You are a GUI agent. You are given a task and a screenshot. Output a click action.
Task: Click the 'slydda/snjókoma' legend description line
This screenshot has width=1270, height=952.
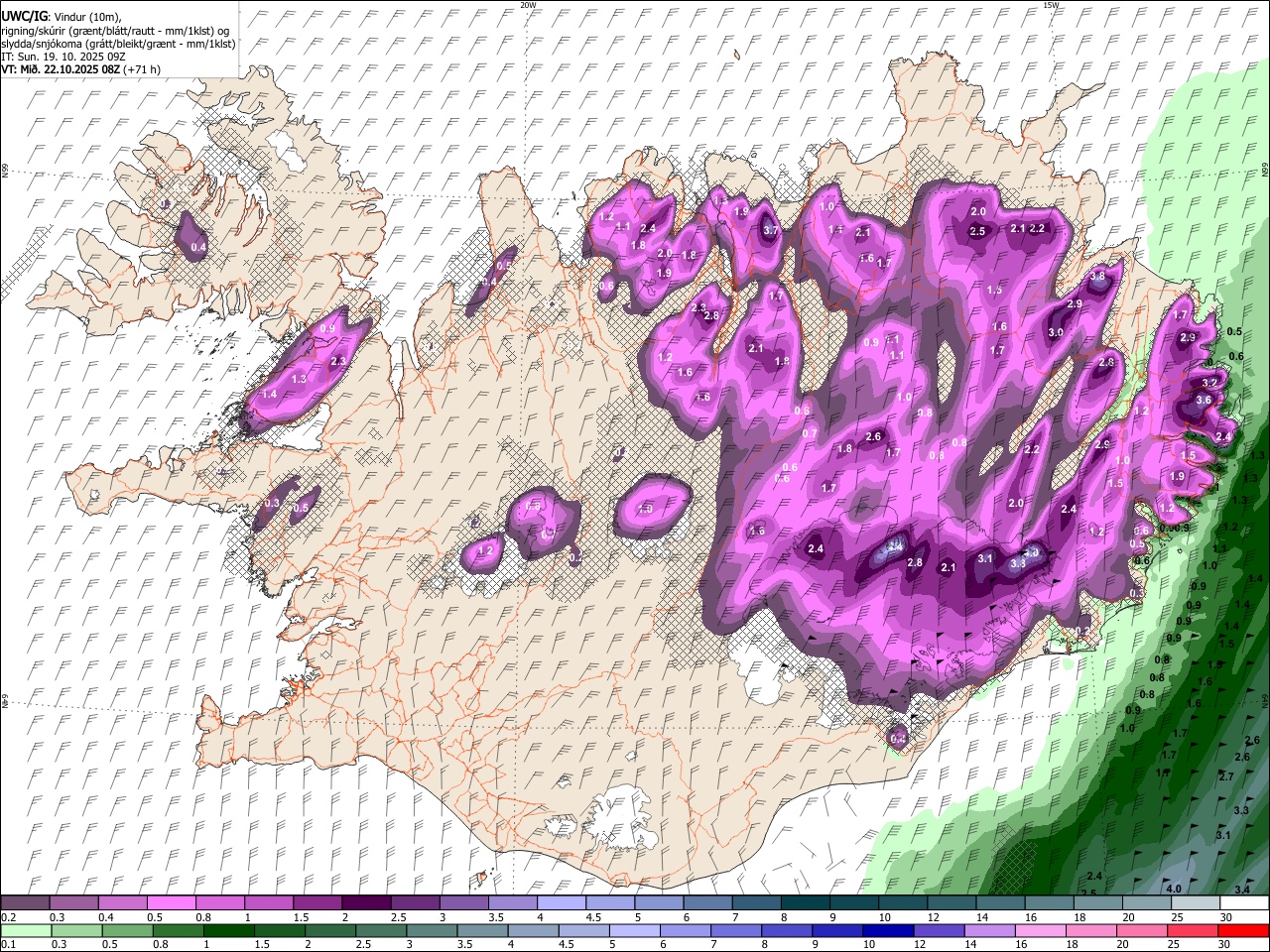118,44
